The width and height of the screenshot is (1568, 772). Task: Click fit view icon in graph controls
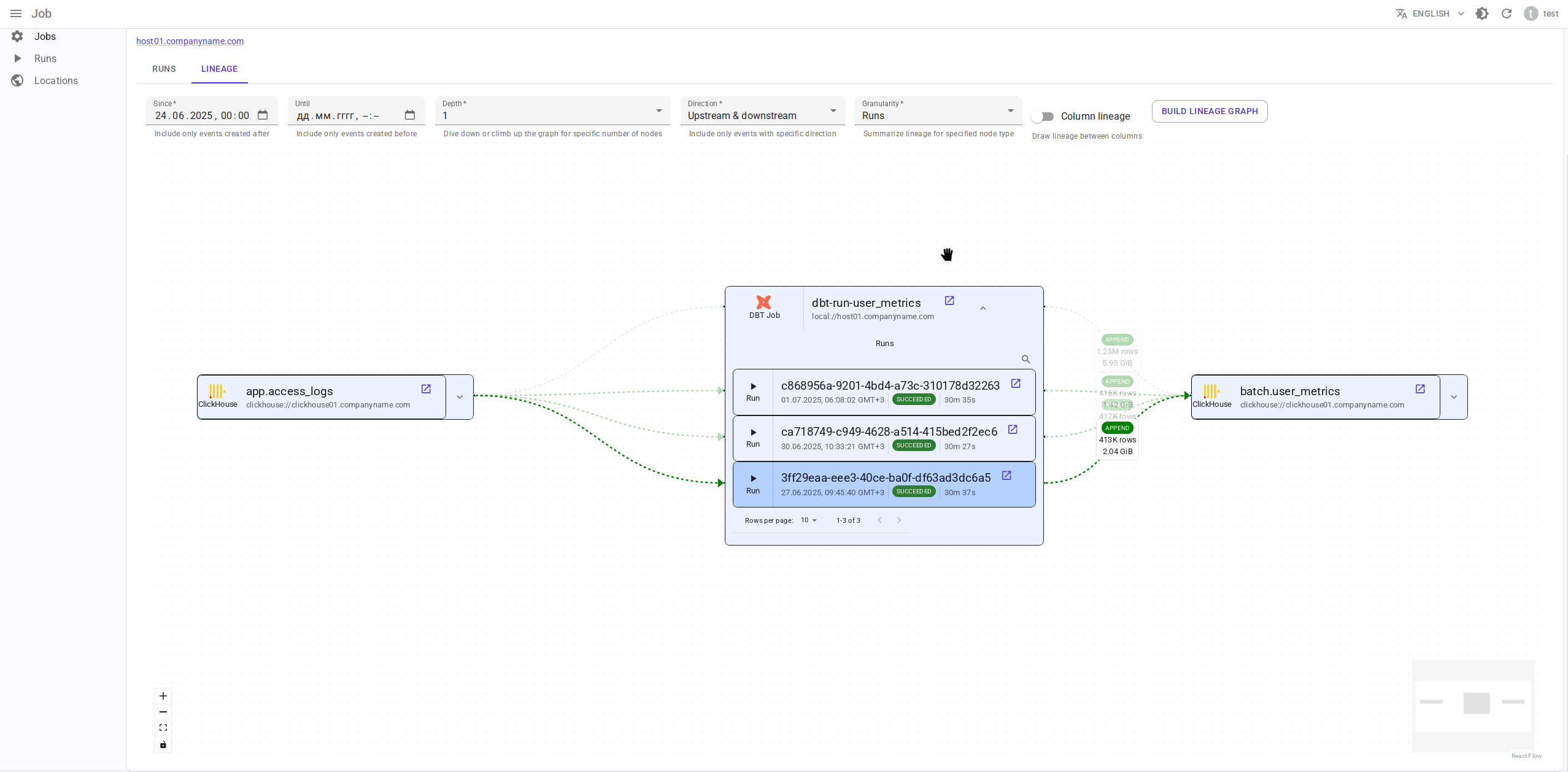click(x=163, y=728)
